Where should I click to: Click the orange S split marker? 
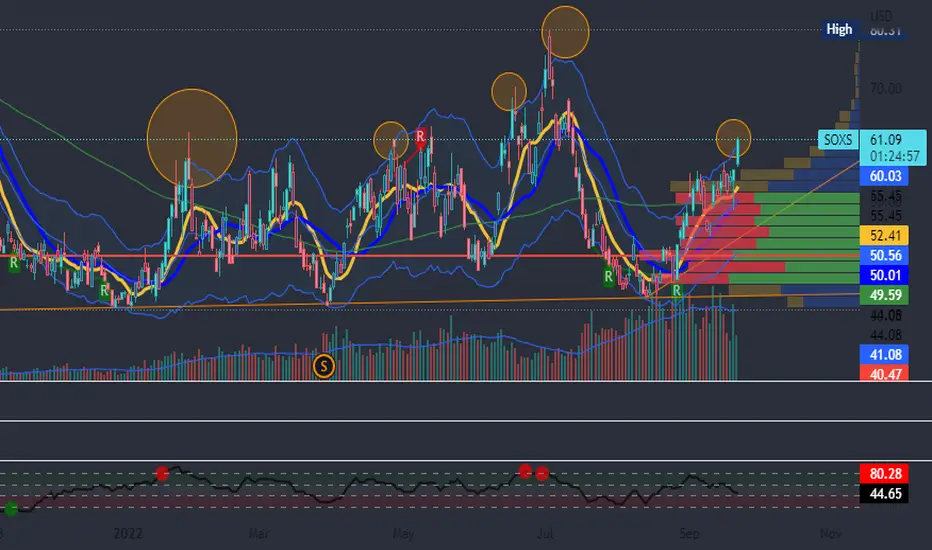(x=323, y=366)
